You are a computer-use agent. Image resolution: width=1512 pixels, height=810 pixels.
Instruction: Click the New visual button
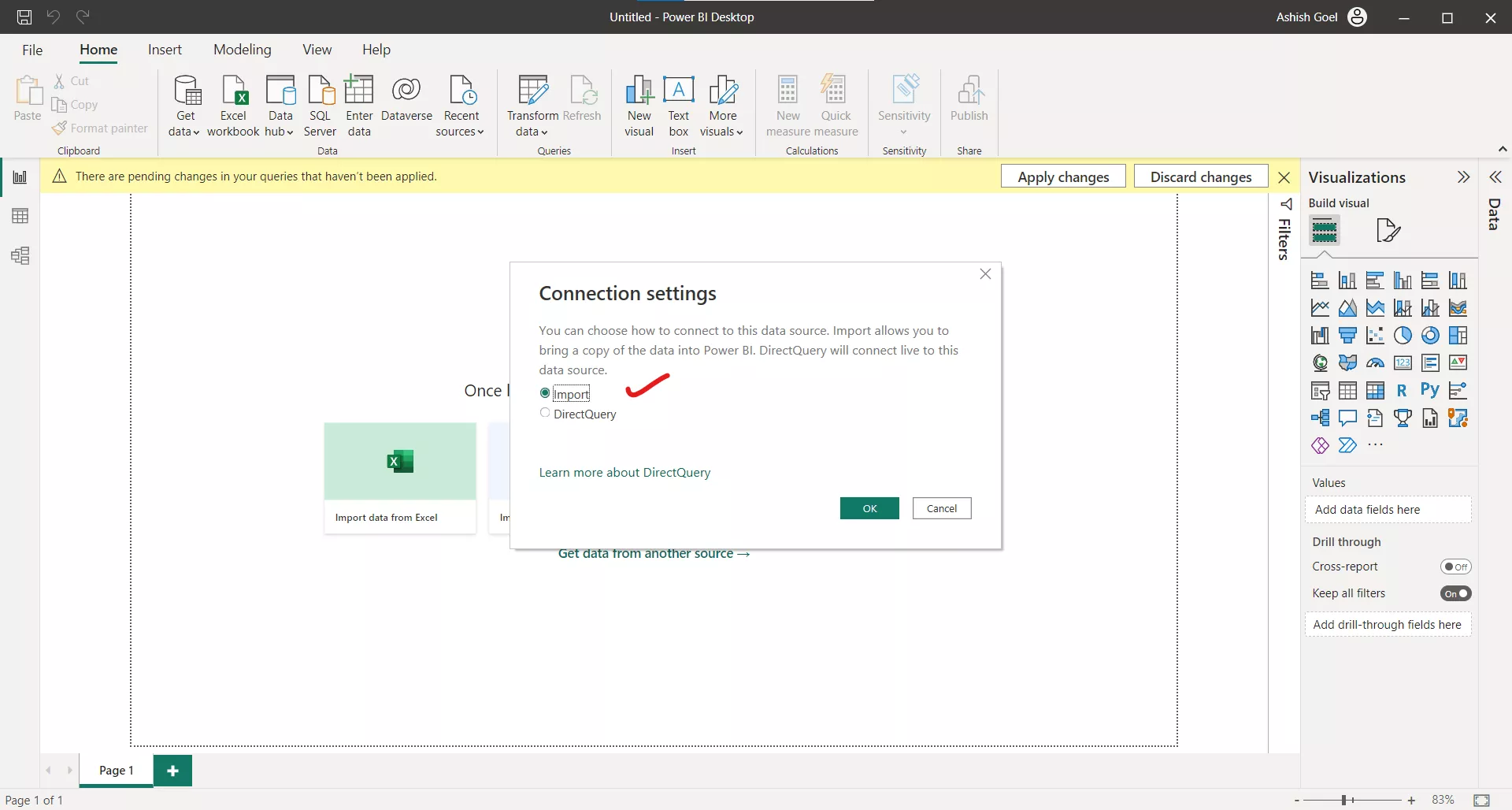(639, 102)
